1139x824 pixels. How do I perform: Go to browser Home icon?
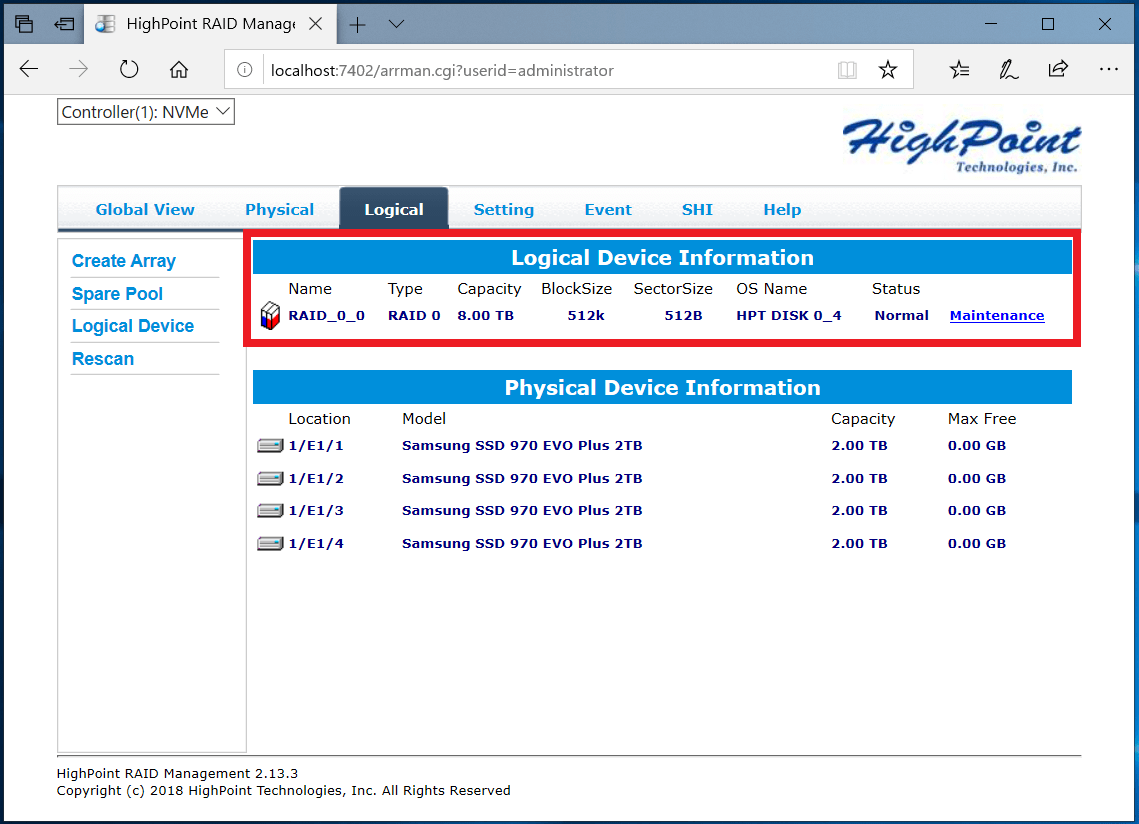tap(179, 70)
